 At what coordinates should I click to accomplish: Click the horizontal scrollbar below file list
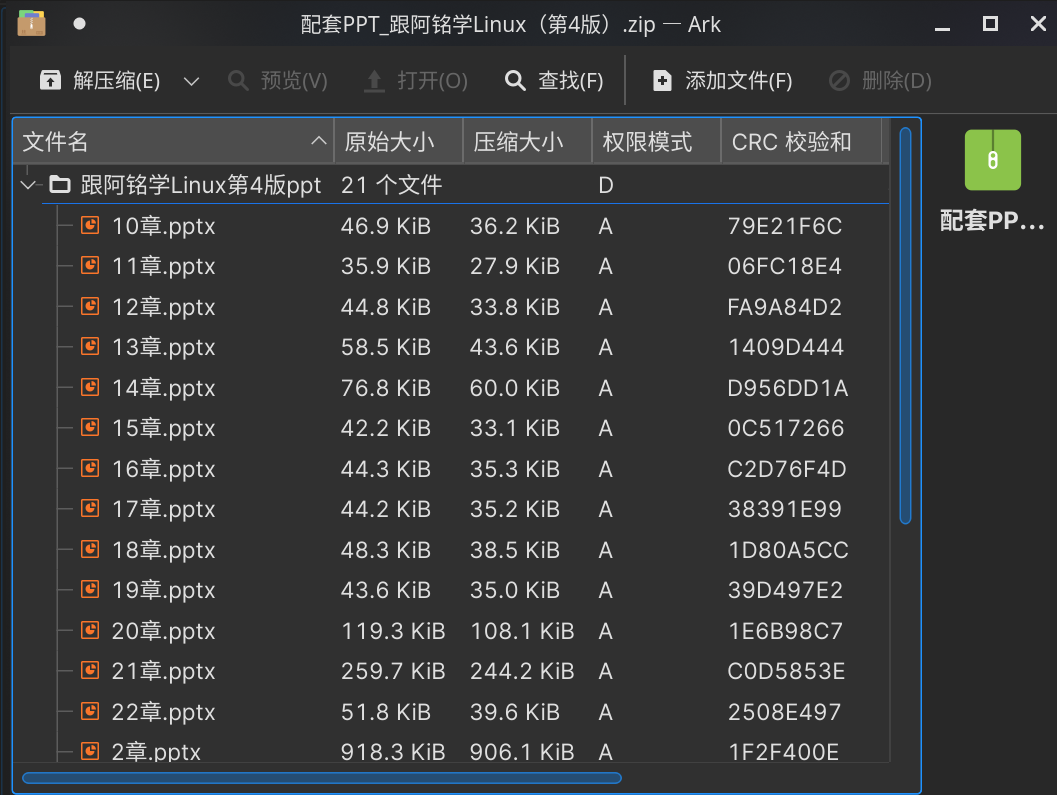322,778
